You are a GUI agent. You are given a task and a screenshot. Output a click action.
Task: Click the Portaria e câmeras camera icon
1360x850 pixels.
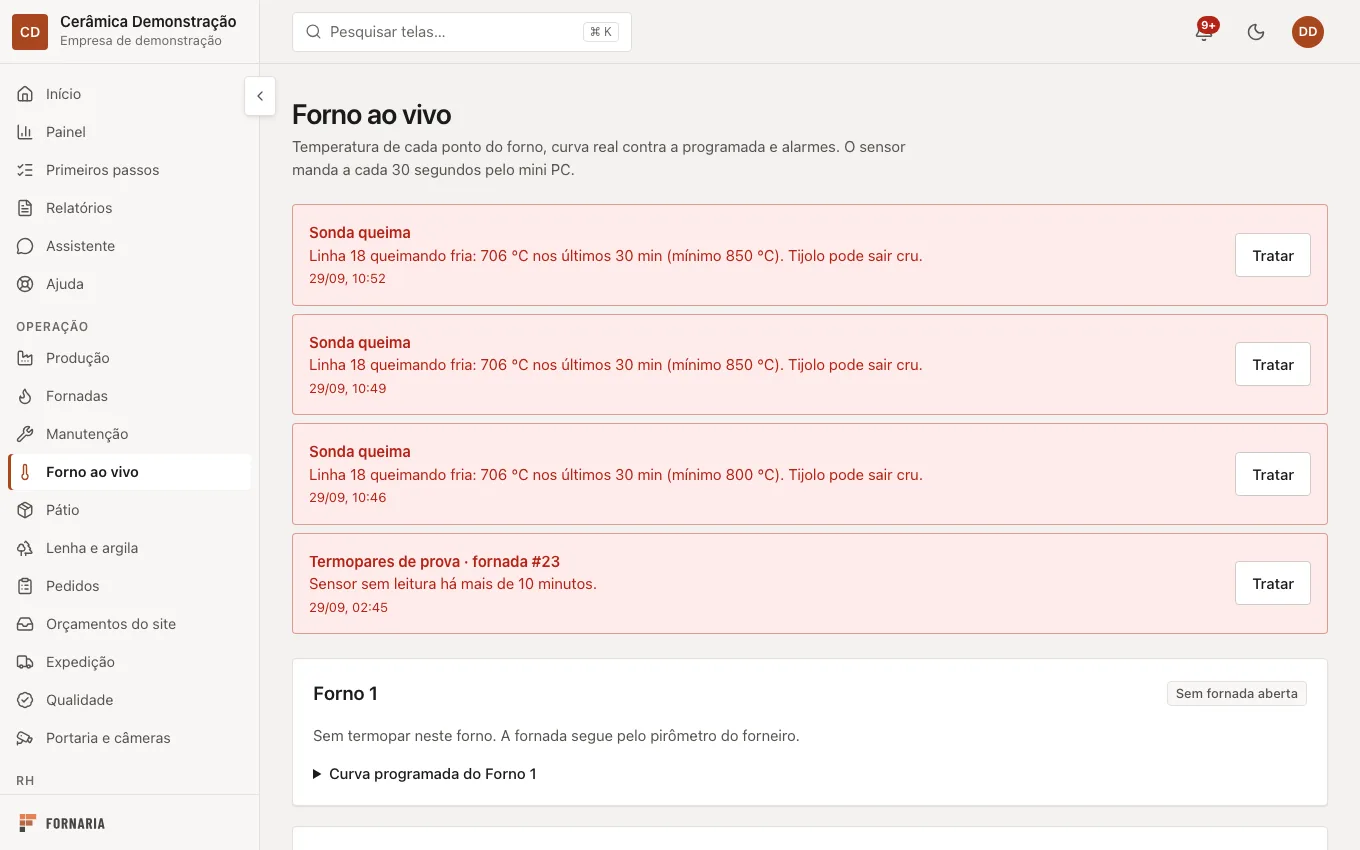[26, 738]
